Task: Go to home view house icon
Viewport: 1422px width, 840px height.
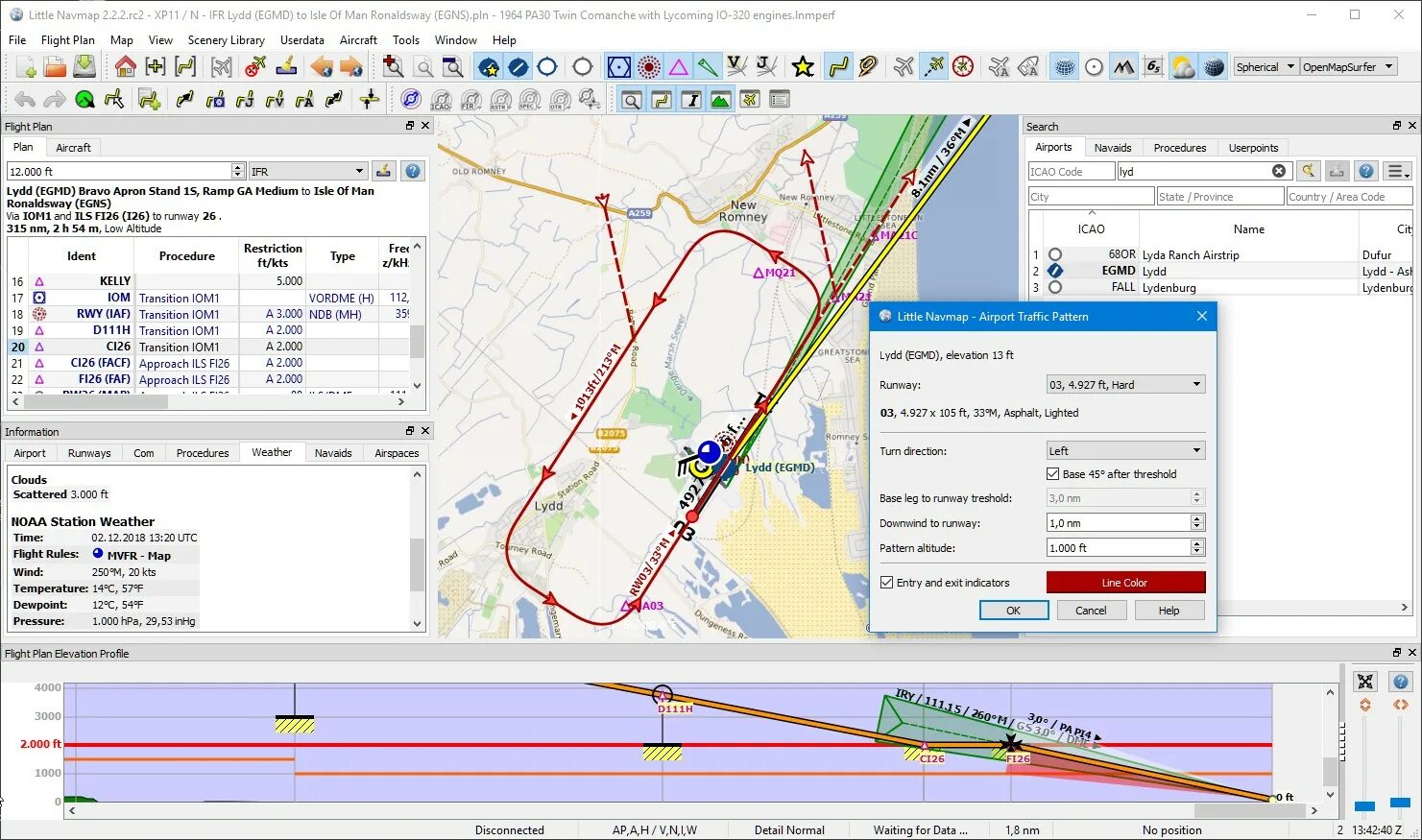Action: [x=125, y=66]
